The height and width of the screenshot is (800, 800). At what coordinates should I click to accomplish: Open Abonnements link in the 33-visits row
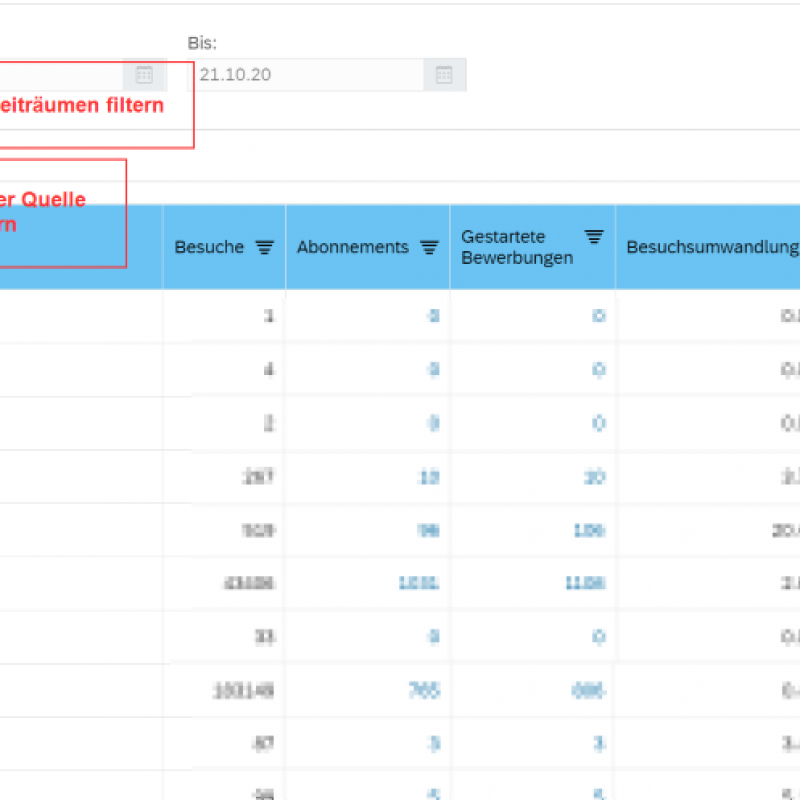click(434, 637)
